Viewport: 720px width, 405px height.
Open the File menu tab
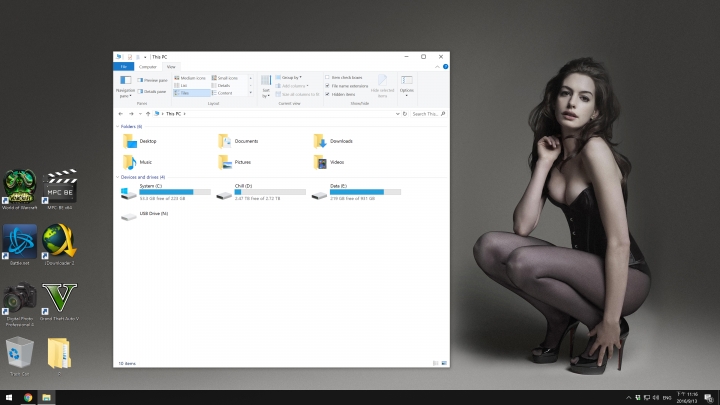coord(123,66)
